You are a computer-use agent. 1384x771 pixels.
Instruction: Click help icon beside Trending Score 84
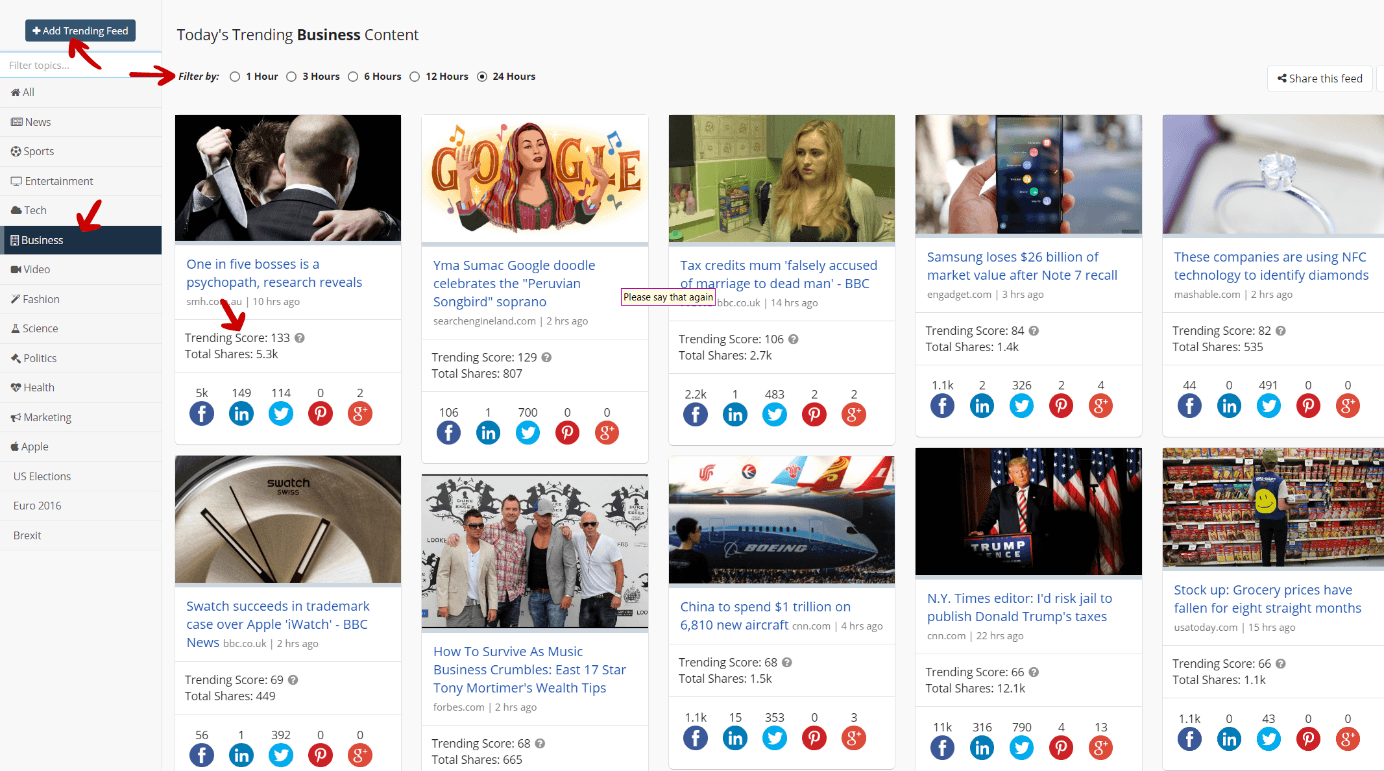[1034, 331]
